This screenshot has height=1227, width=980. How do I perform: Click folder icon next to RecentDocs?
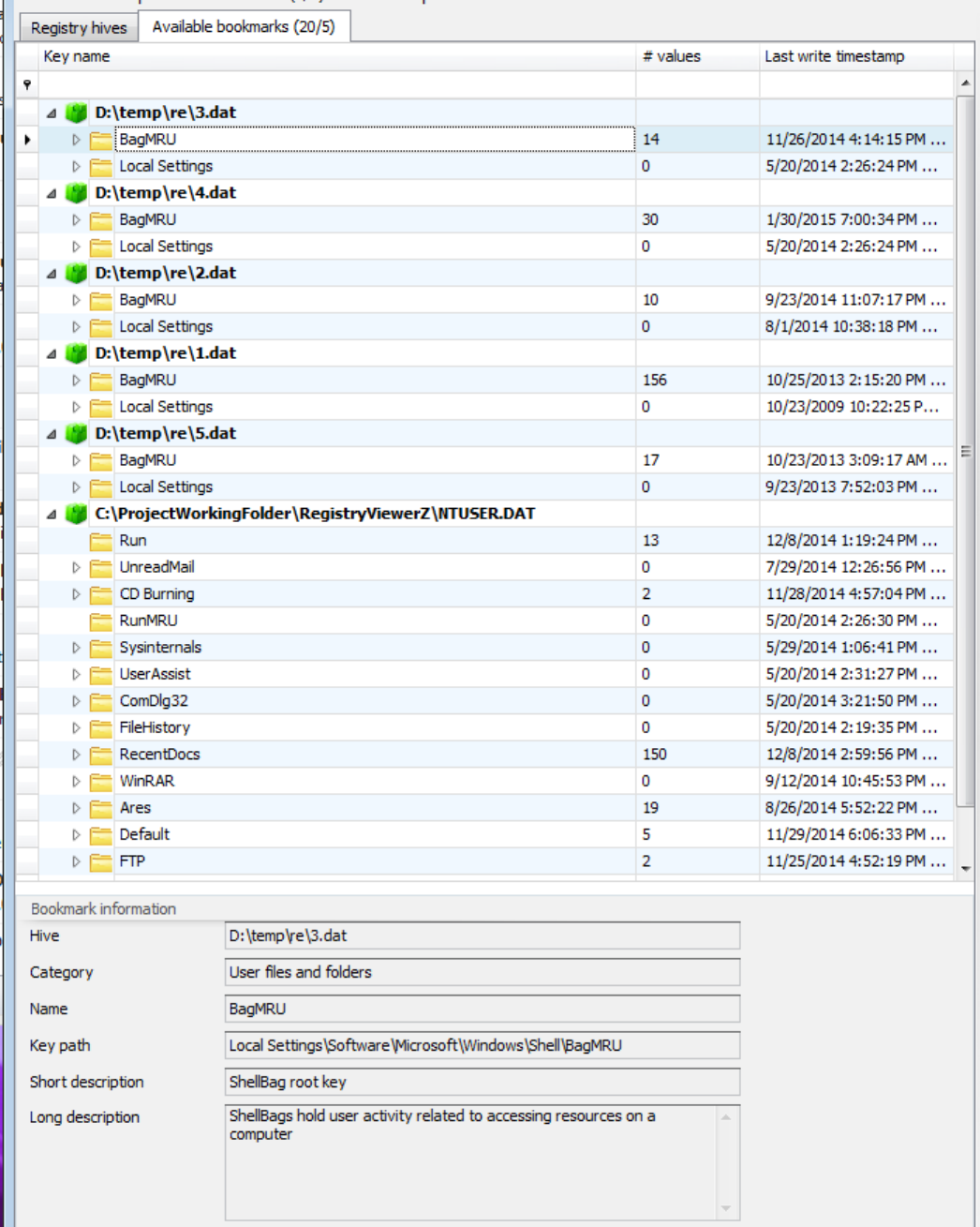pyautogui.click(x=101, y=755)
